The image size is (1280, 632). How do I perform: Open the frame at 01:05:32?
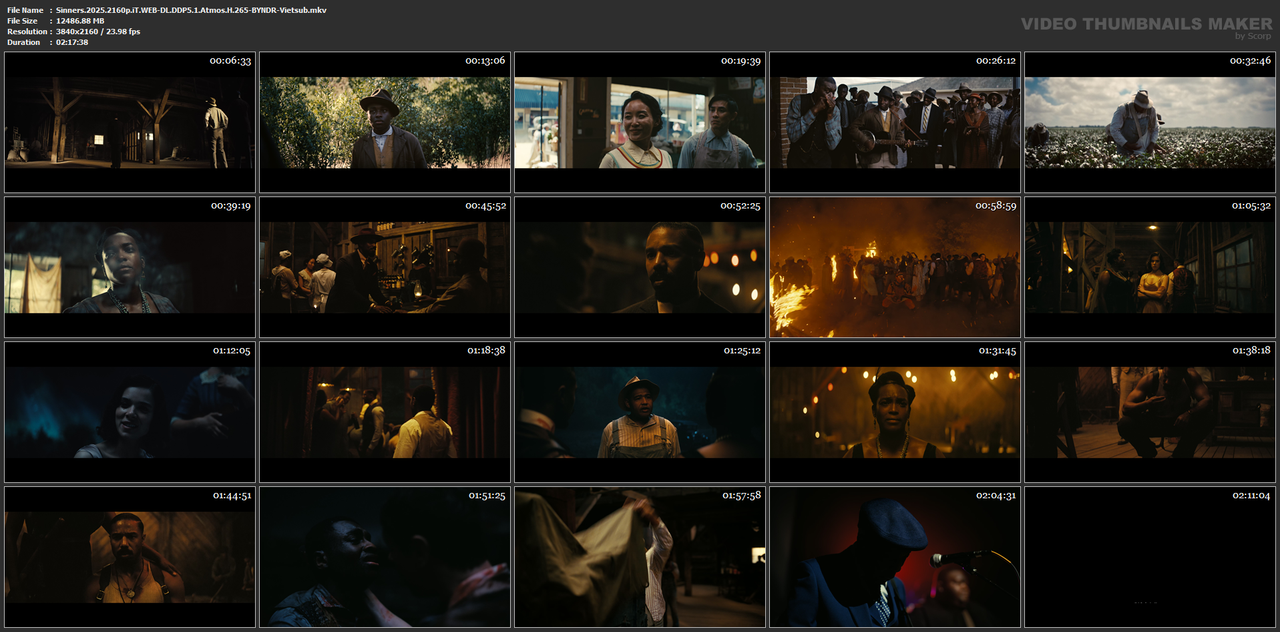pos(1150,267)
